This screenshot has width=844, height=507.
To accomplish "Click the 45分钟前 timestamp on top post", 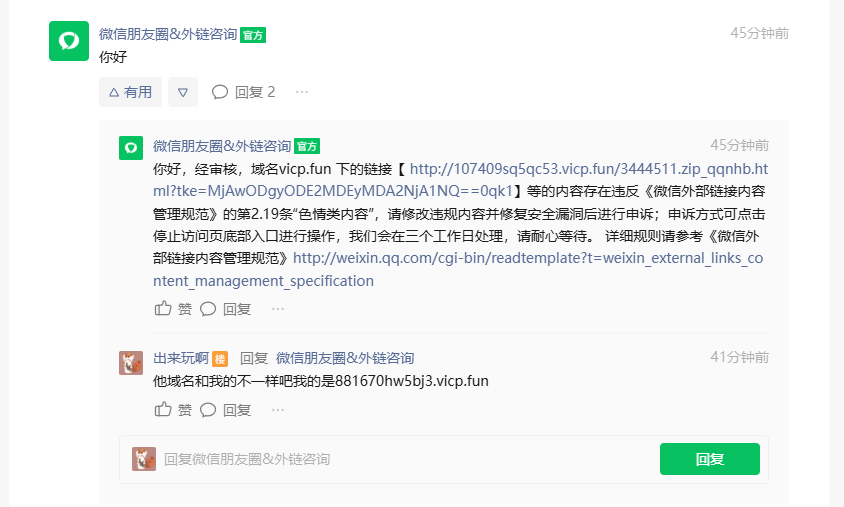I will pyautogui.click(x=759, y=33).
